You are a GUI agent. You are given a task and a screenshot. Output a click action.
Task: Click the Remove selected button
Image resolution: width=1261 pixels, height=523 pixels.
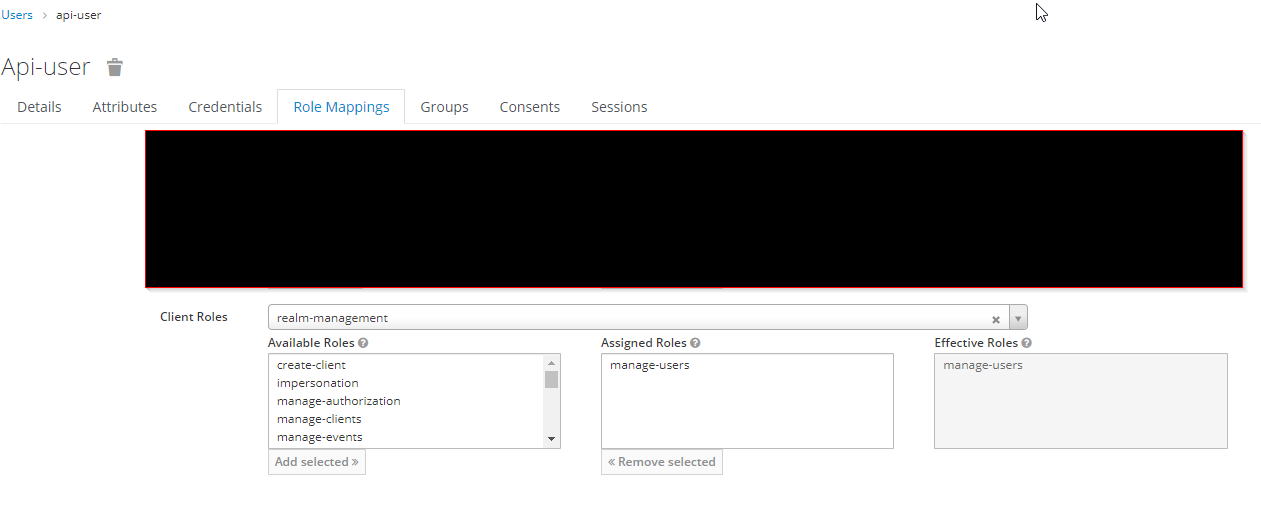662,462
